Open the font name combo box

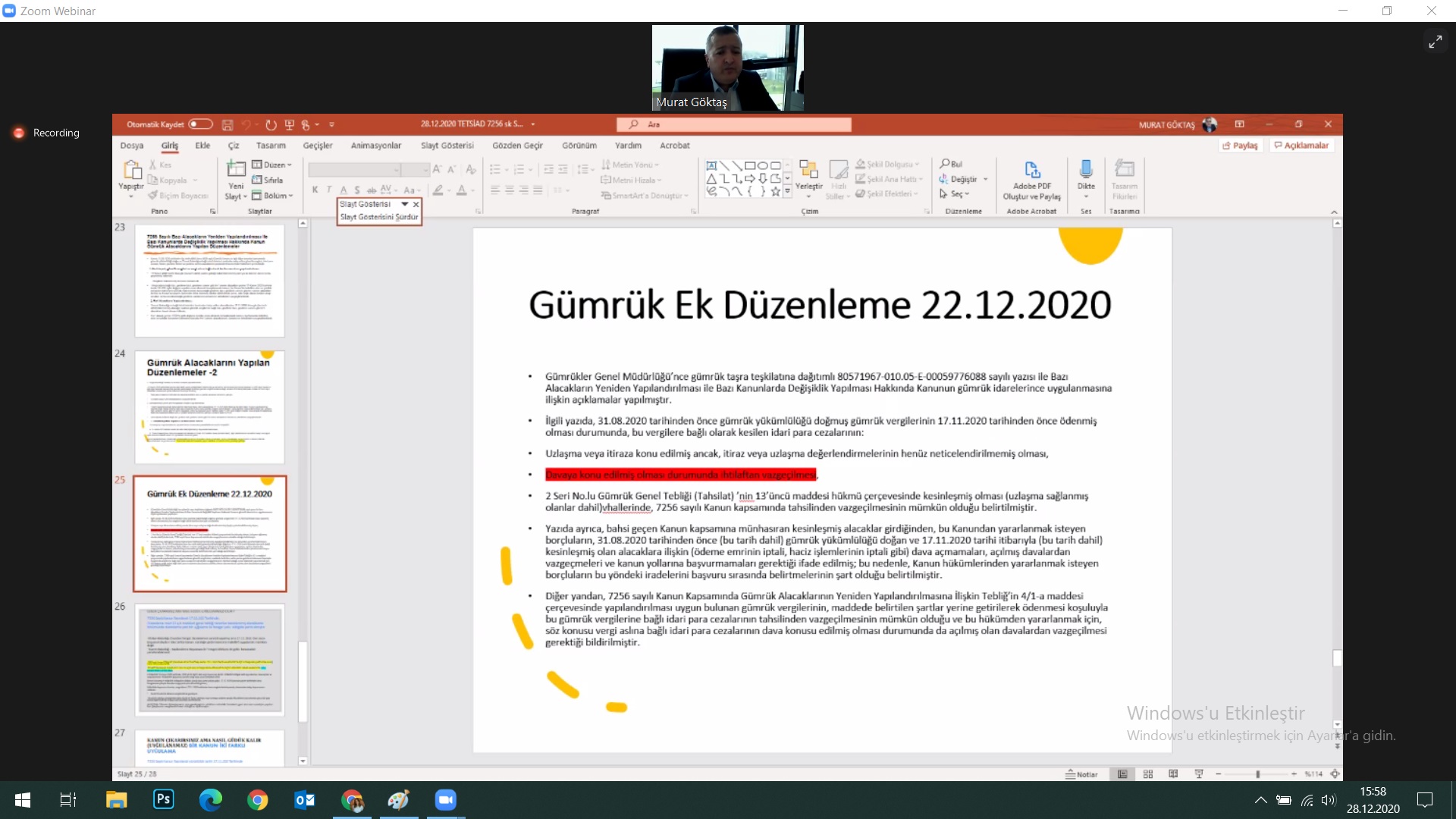(354, 169)
